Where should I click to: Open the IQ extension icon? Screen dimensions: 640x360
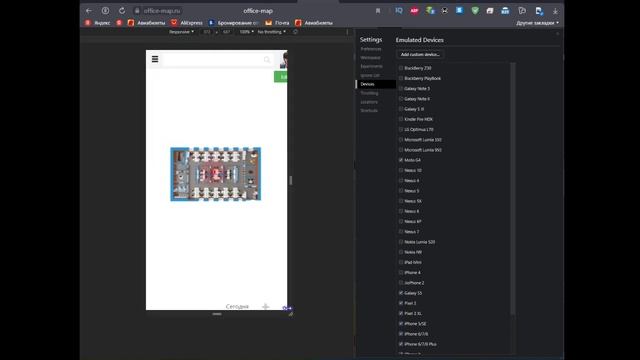coord(399,11)
